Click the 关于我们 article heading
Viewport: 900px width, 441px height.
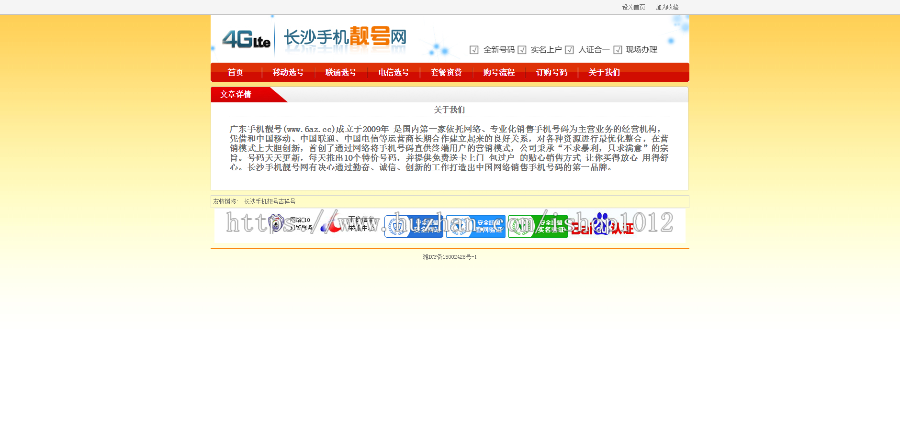449,109
